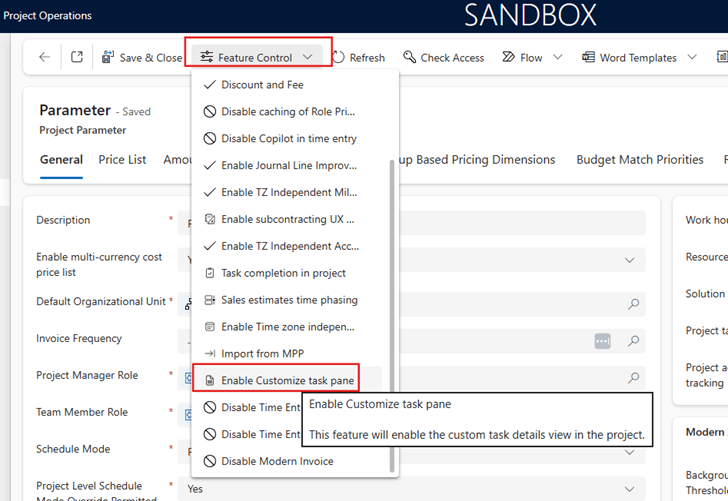Click the back arrow icon
The image size is (728, 501).
point(44,58)
